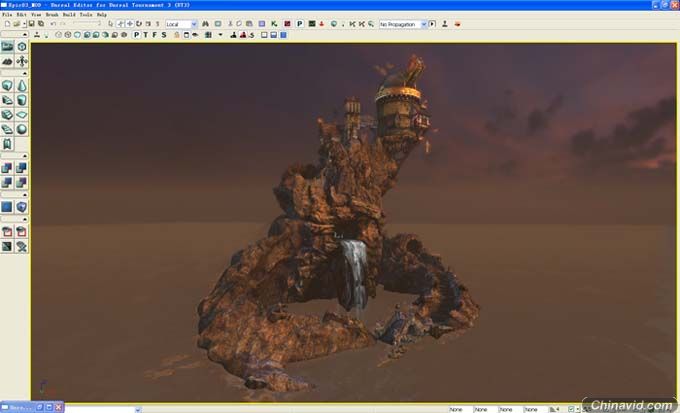Open the Edit menu
The height and width of the screenshot is (413, 680).
click(21, 14)
